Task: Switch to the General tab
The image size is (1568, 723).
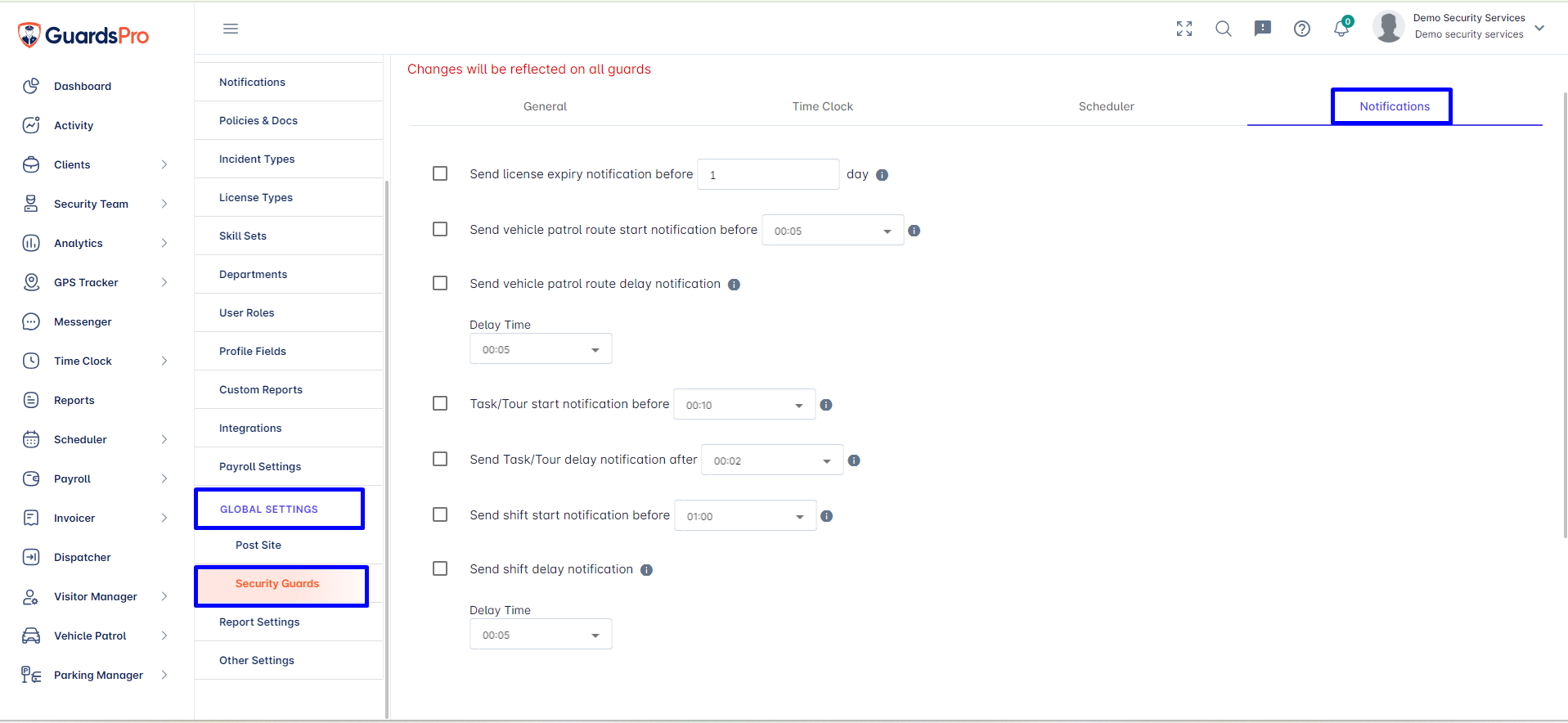Action: (545, 106)
